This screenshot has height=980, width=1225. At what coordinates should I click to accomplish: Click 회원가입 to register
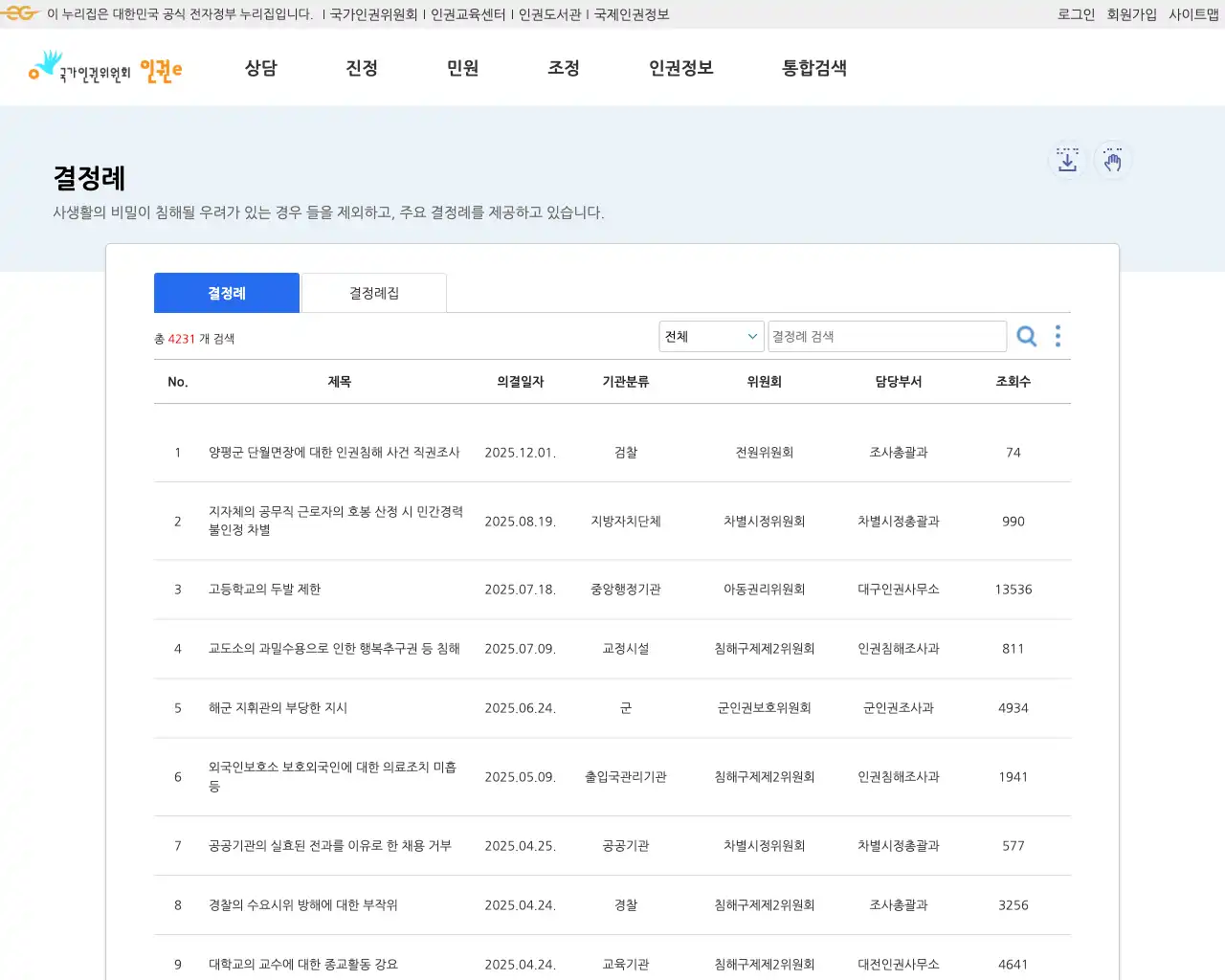(x=1132, y=13)
